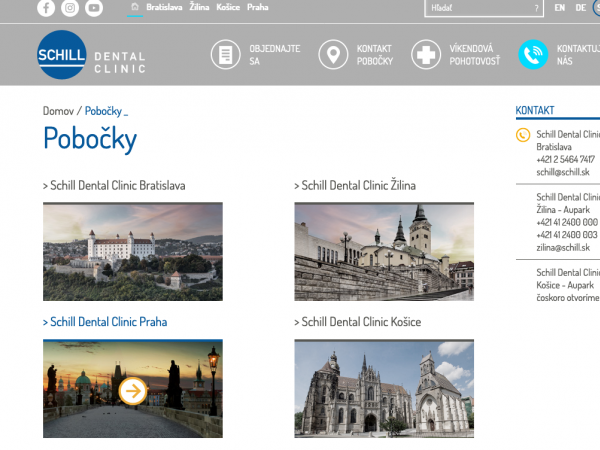
Task: Open the YouTube social icon
Action: click(94, 8)
